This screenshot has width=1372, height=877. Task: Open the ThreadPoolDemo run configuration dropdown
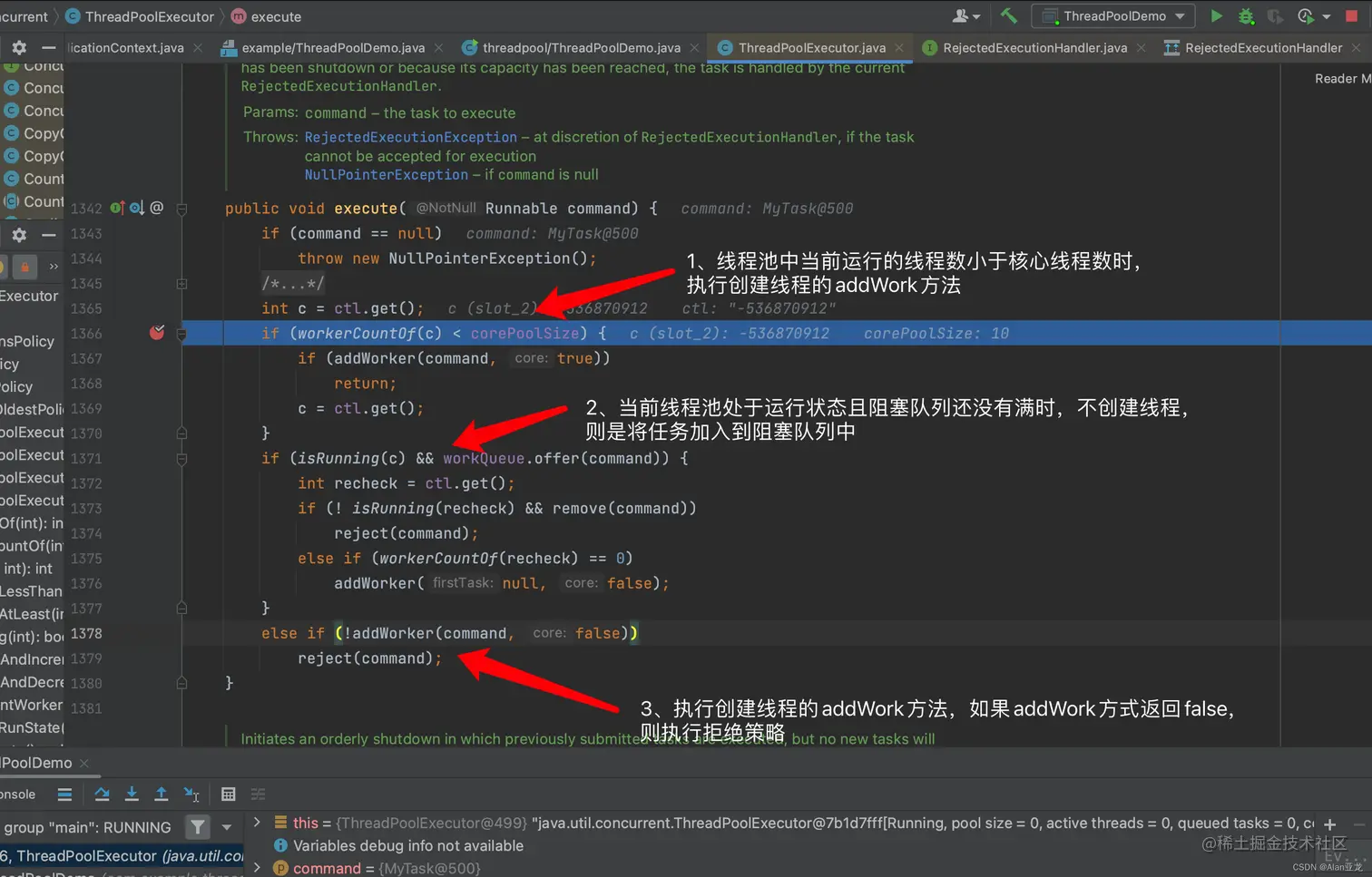tap(1115, 15)
